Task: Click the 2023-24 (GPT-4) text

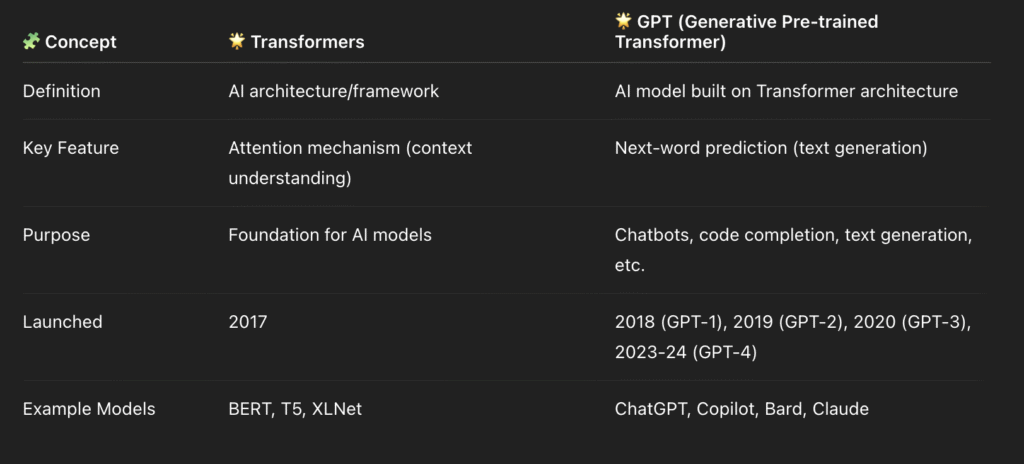Action: click(x=686, y=353)
